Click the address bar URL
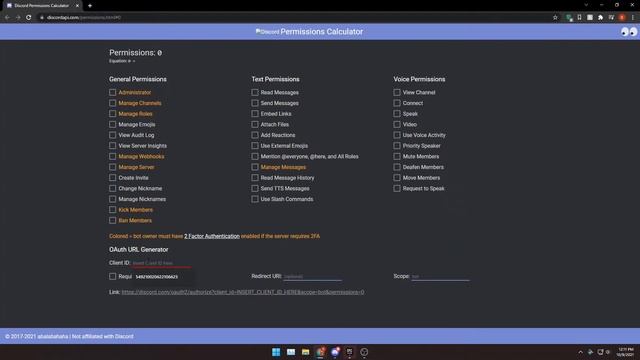 [x=84, y=18]
